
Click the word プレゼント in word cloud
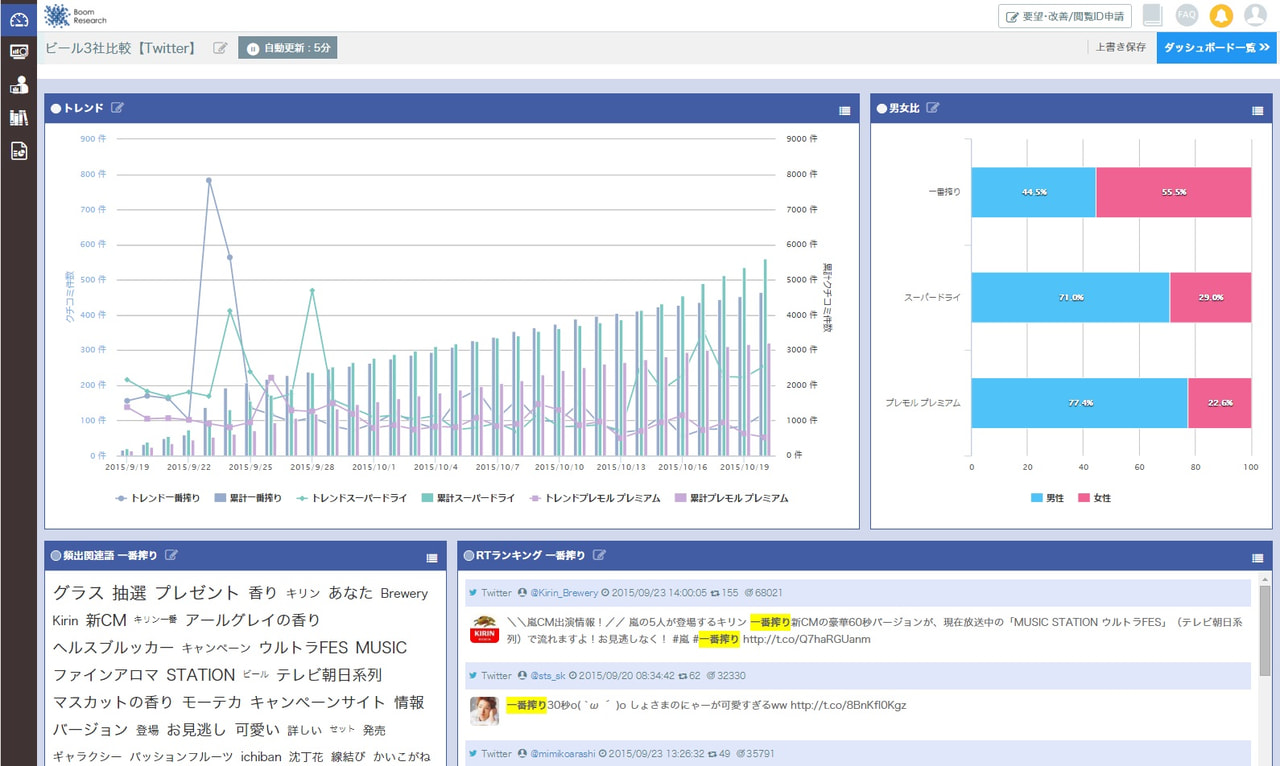tap(197, 592)
